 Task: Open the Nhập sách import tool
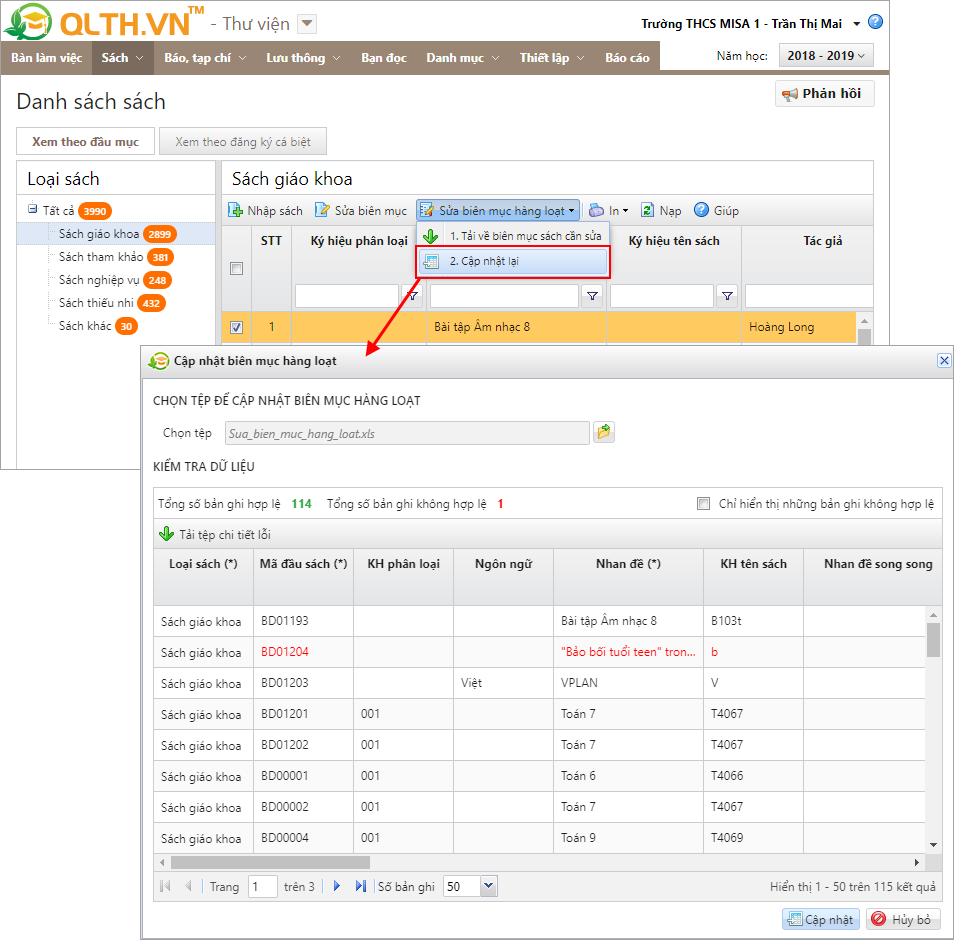point(265,211)
